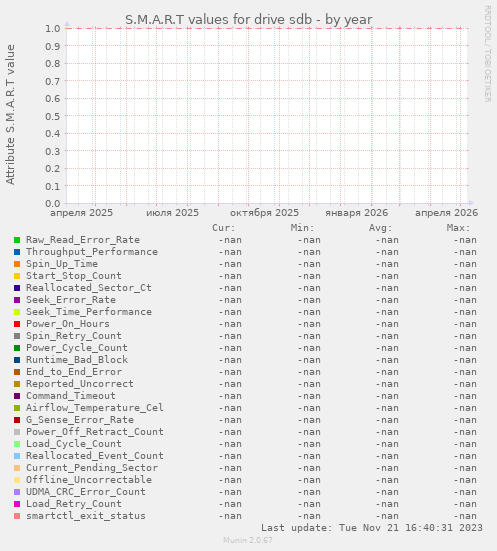
Task: Click the Munin 2.0.67 version footer
Action: click(248, 540)
